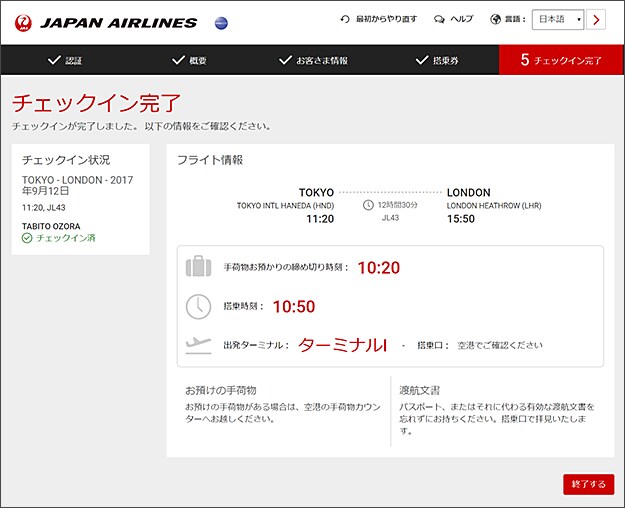Click the JL43 flight number under the duration
The height and width of the screenshot is (508, 625).
click(390, 218)
